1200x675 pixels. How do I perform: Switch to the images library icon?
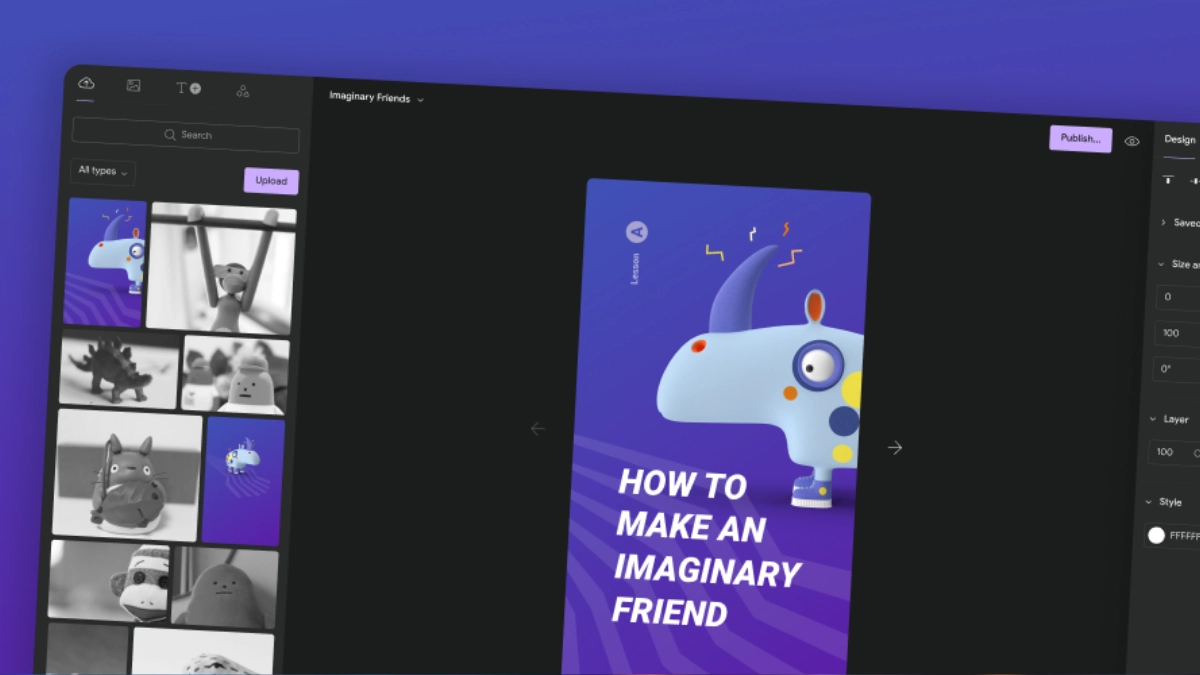click(134, 86)
